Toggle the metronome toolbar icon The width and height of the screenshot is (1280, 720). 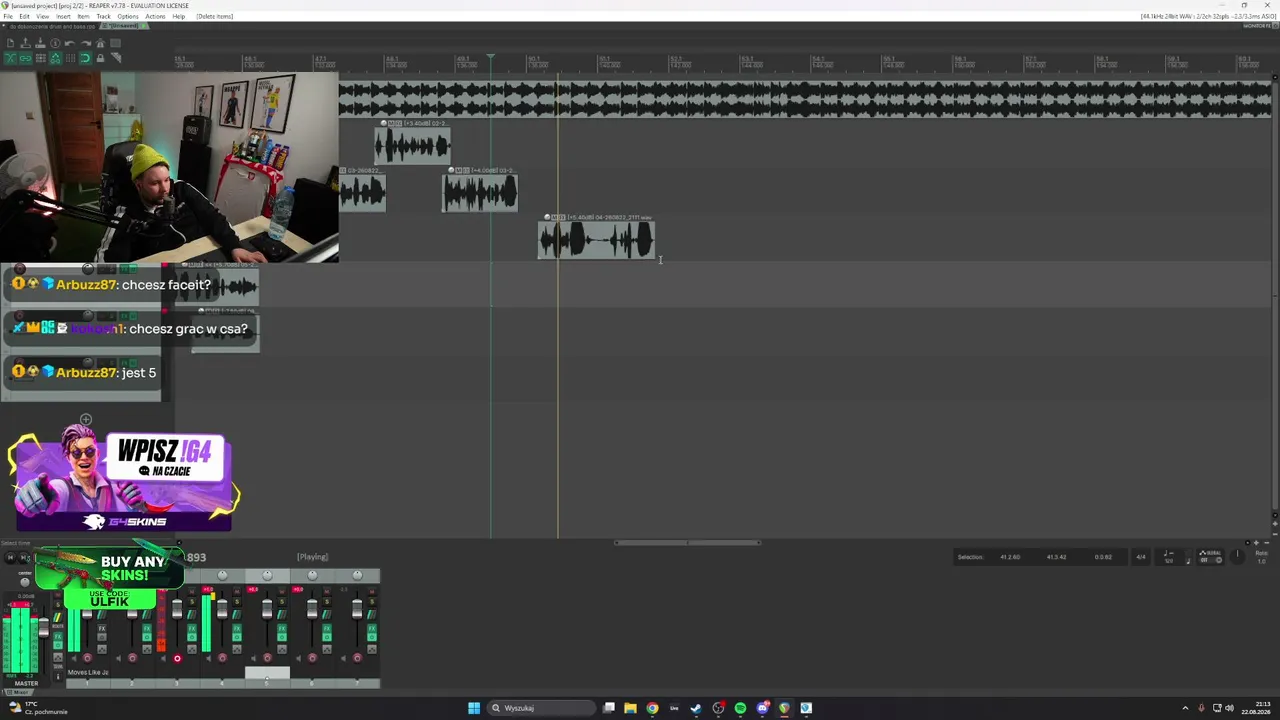coord(100,43)
